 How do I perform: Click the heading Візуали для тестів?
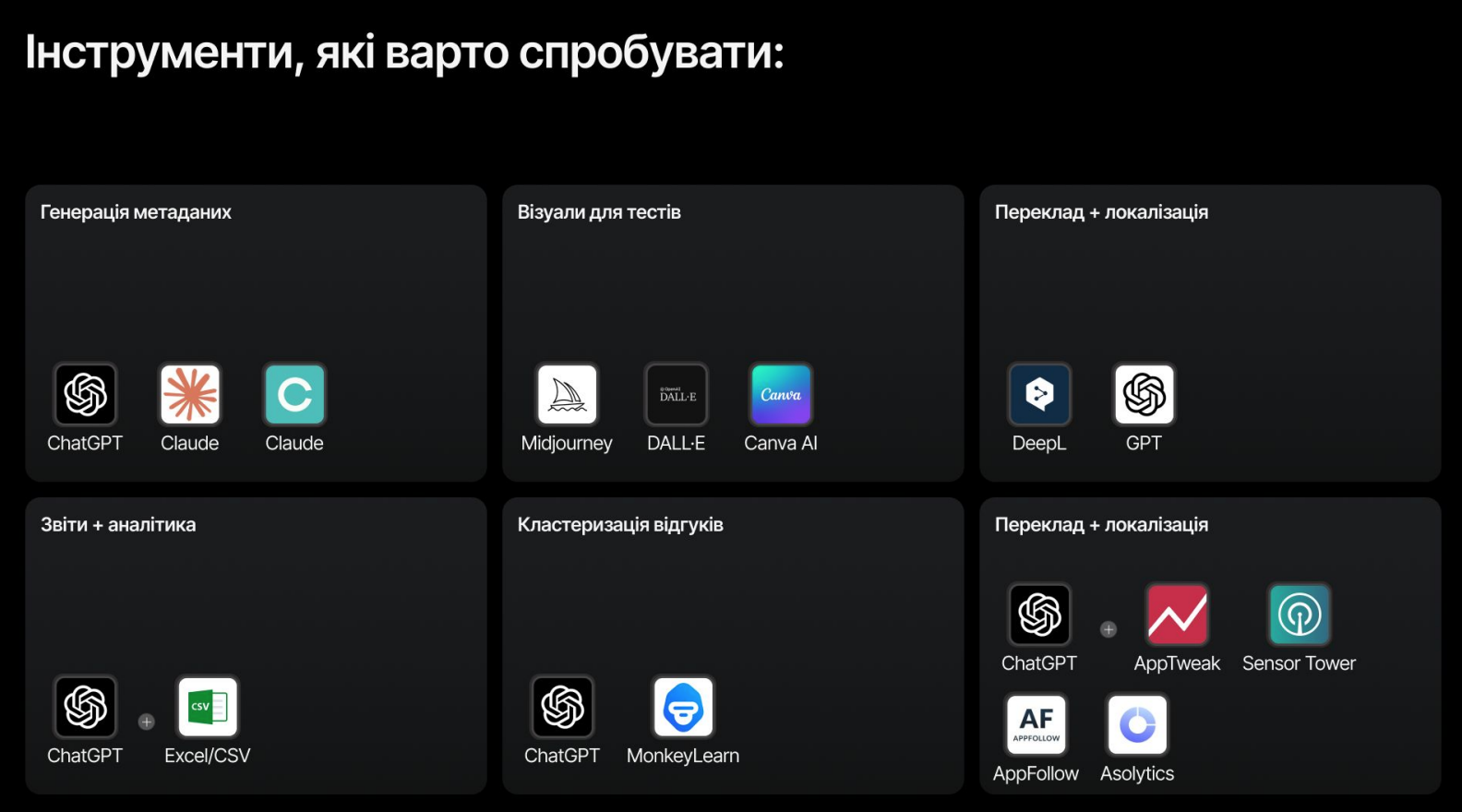pyautogui.click(x=599, y=212)
